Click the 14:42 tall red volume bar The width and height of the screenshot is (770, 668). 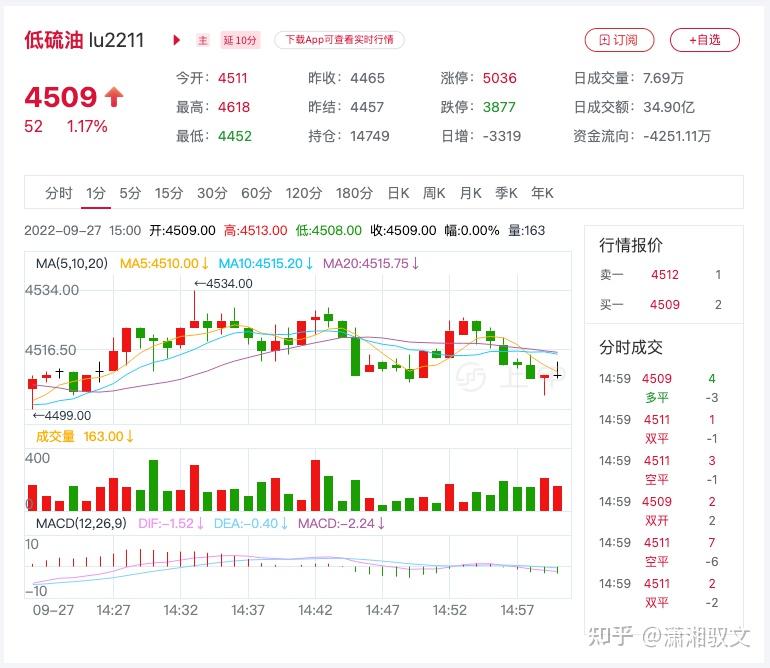click(315, 485)
